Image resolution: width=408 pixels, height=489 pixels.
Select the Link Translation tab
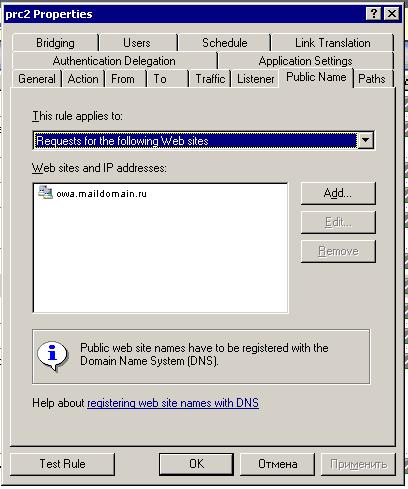[332, 43]
